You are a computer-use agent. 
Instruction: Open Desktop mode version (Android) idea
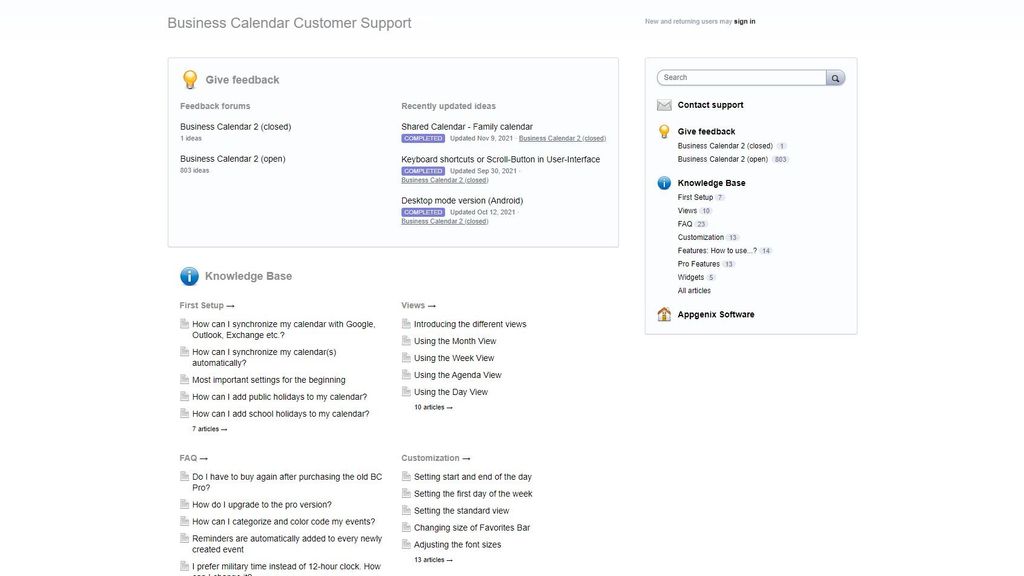462,200
